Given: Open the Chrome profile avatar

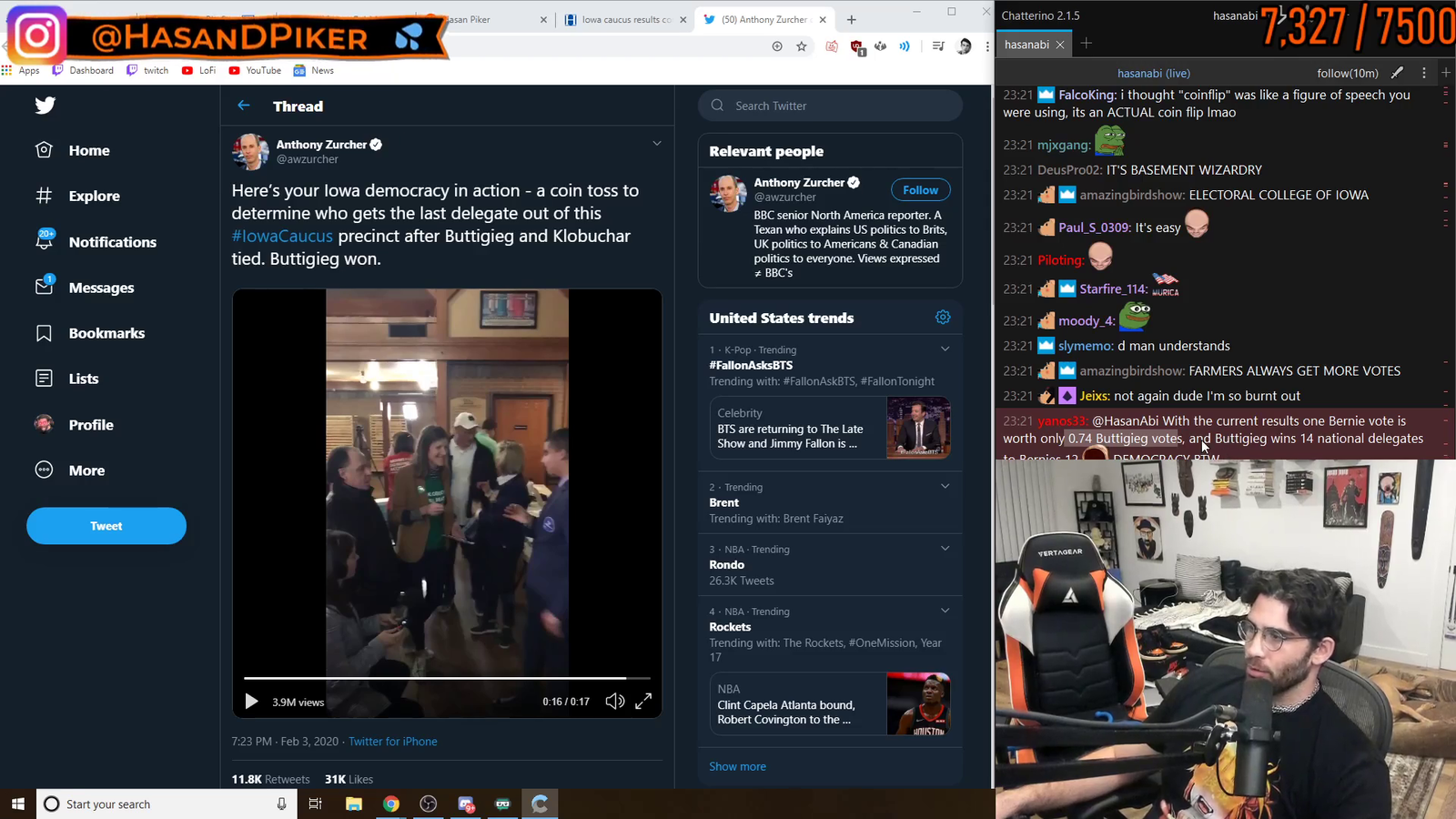Looking at the screenshot, I should pos(965,46).
